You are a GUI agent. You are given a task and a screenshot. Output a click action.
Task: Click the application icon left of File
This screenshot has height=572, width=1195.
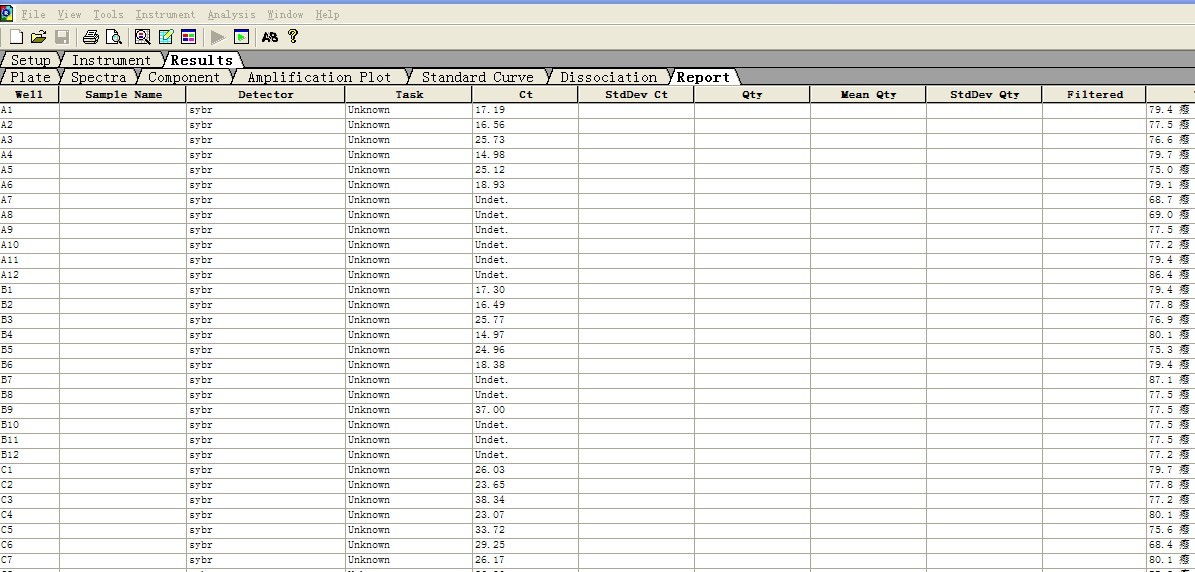pos(7,14)
